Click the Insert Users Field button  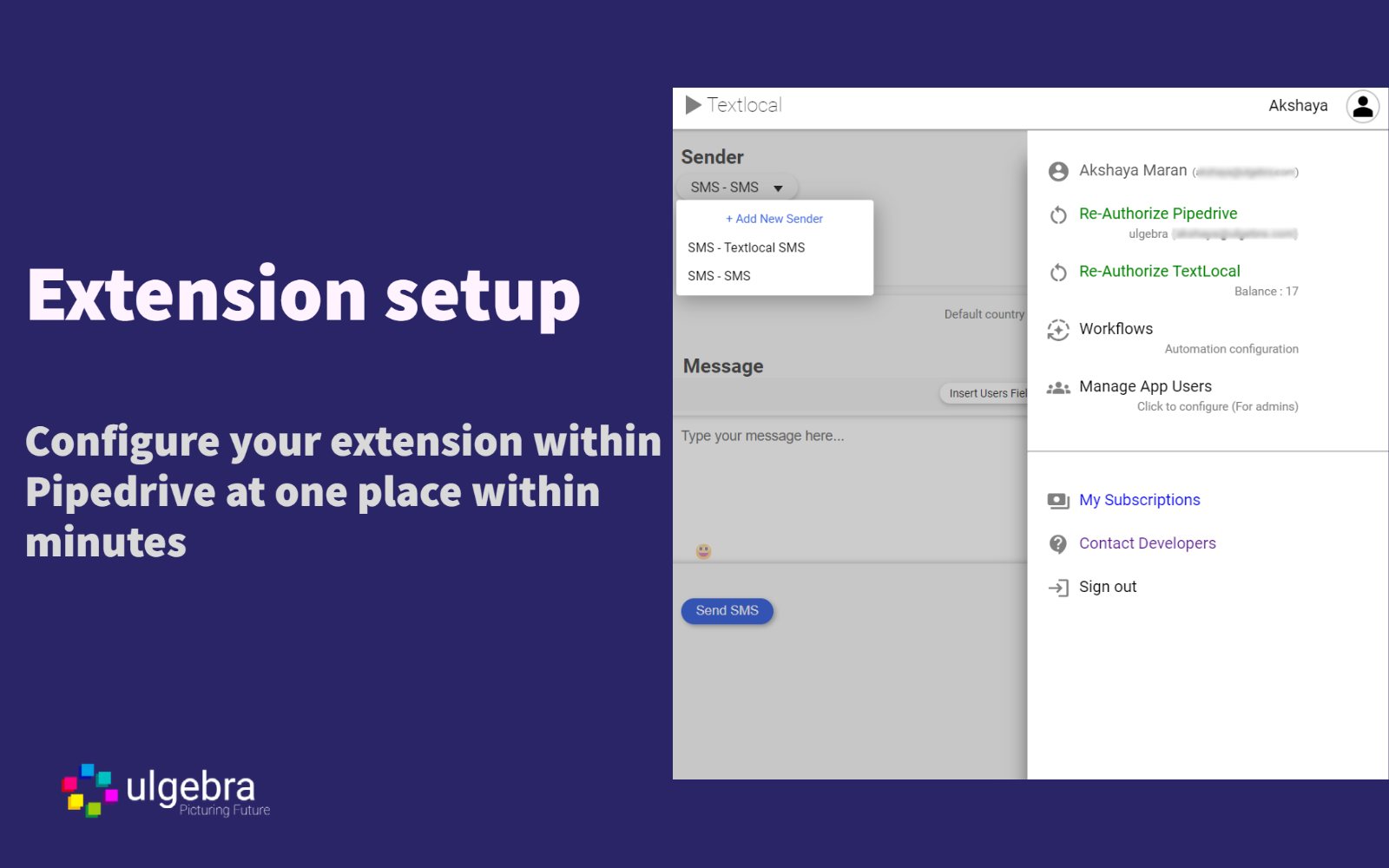coord(984,393)
